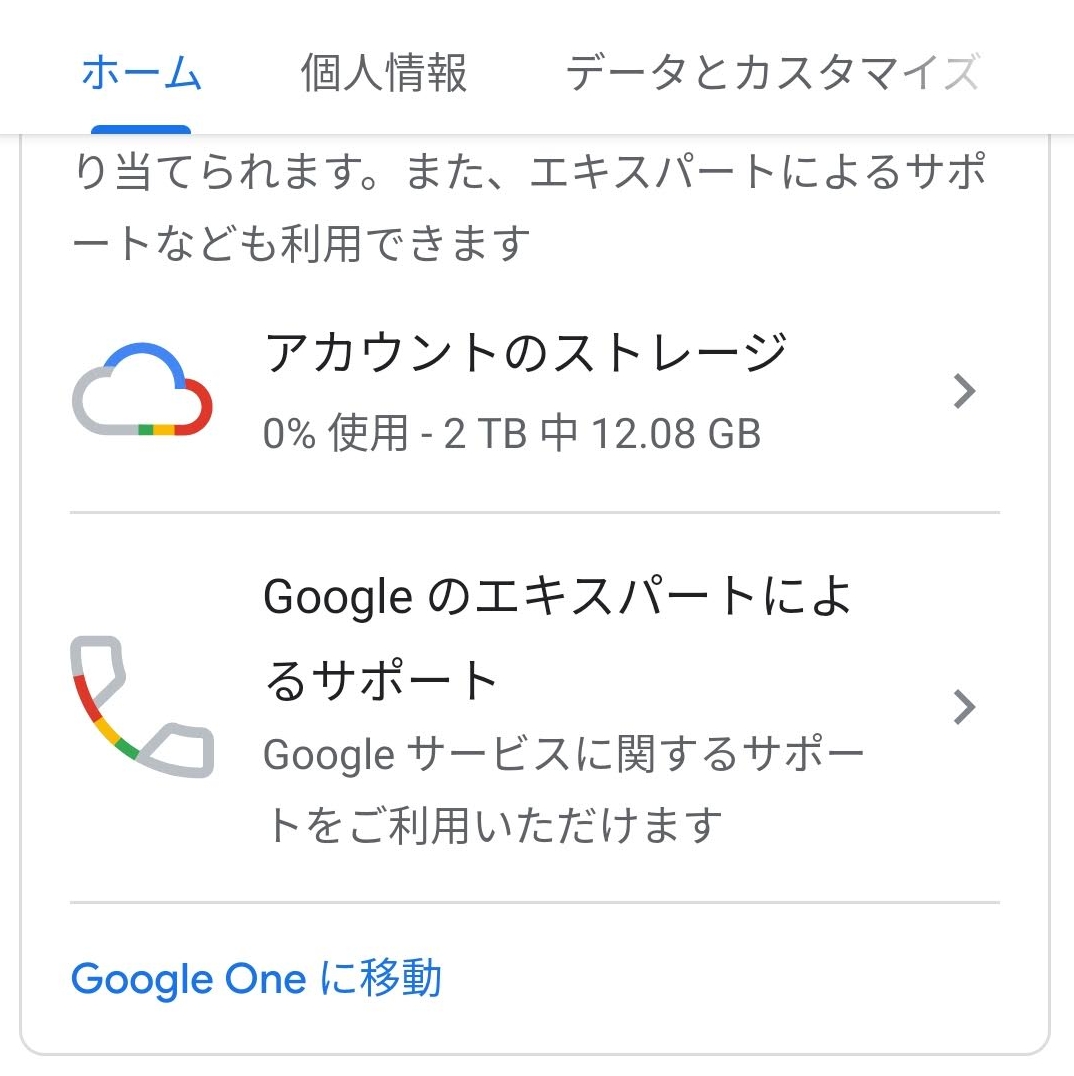Screen dimensions: 1074x1076
Task: Click the 0% 使用 storage usage text
Action: pos(336,433)
